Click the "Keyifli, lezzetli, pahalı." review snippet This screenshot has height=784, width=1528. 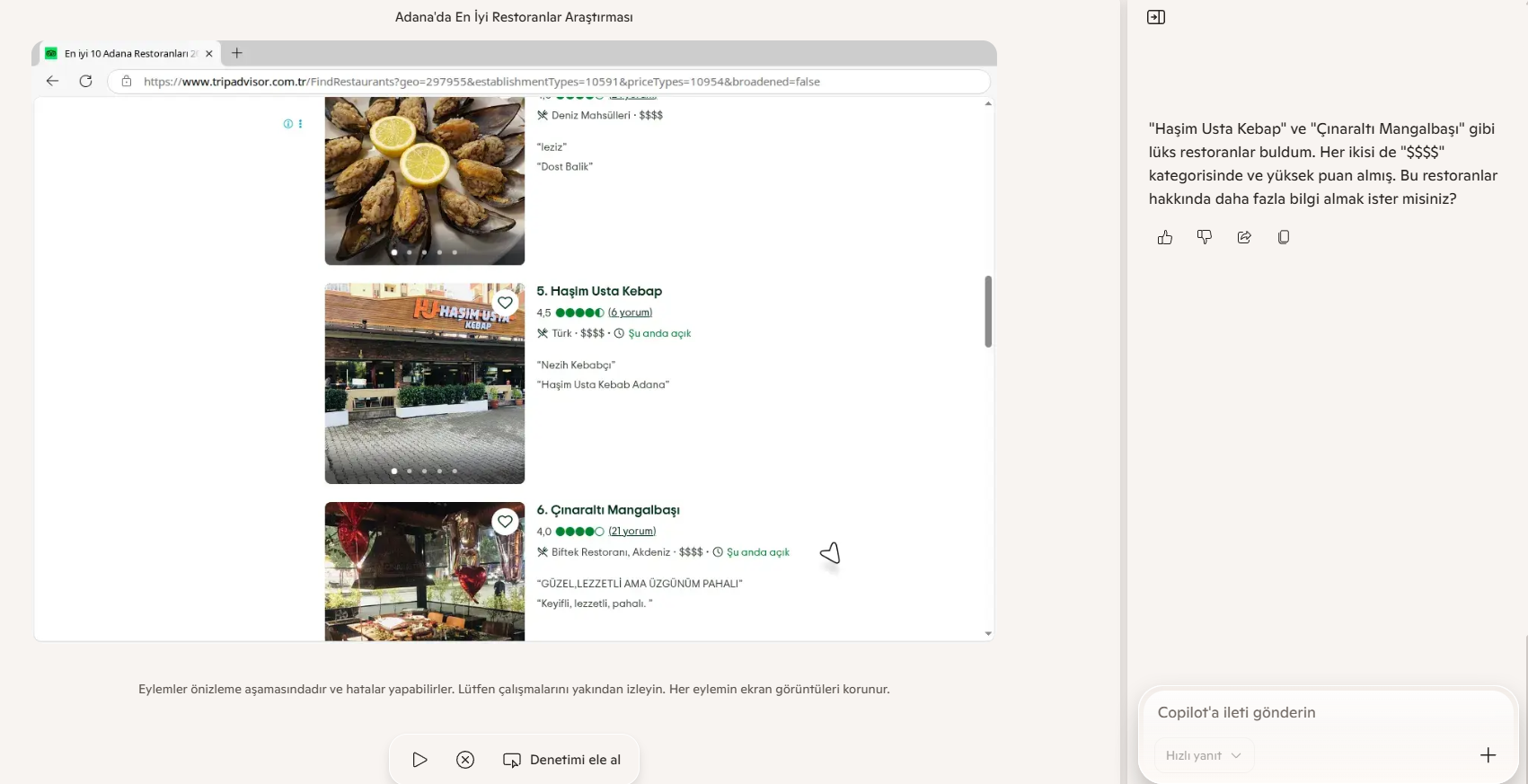[595, 603]
